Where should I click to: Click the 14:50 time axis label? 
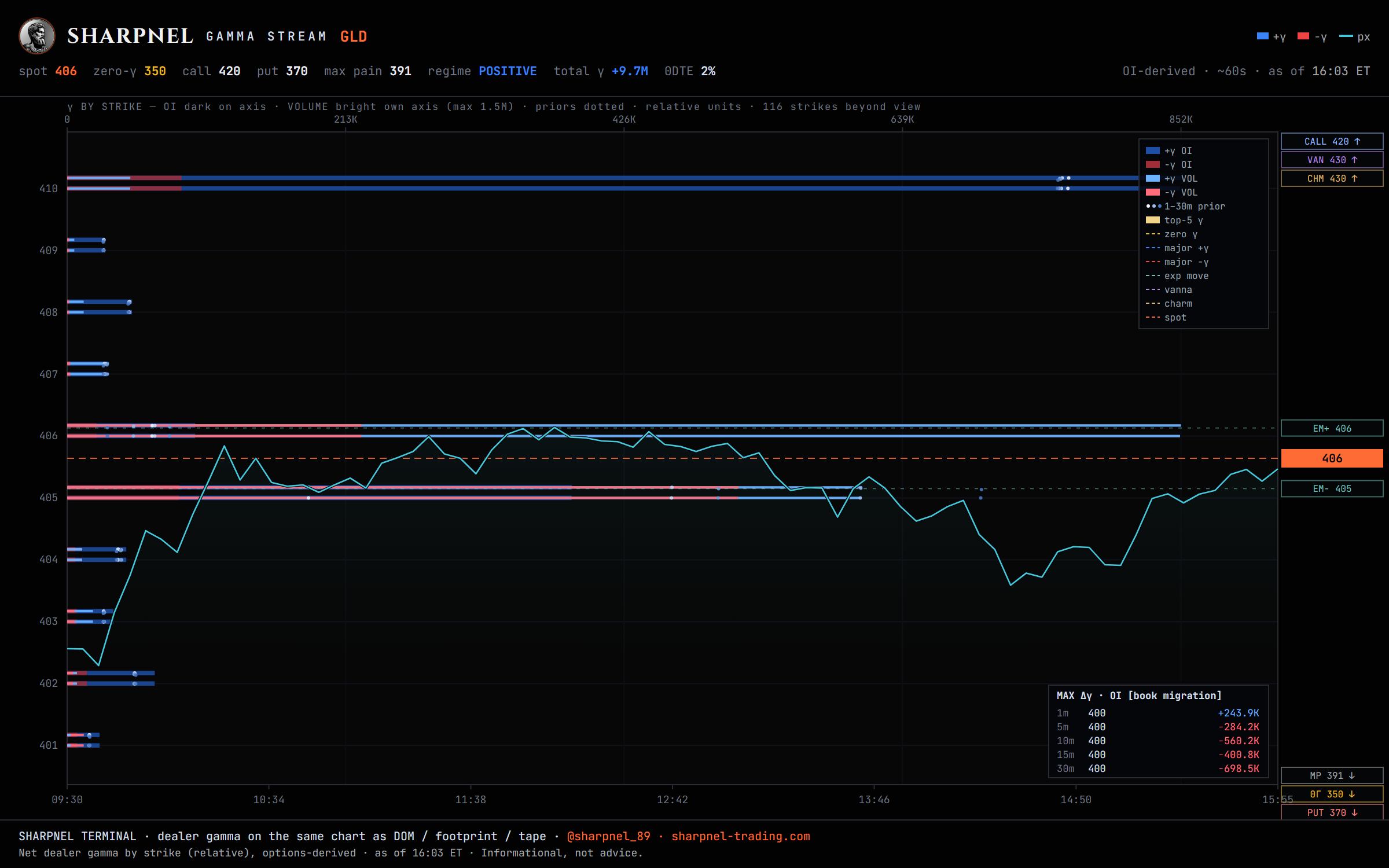pyautogui.click(x=1076, y=800)
